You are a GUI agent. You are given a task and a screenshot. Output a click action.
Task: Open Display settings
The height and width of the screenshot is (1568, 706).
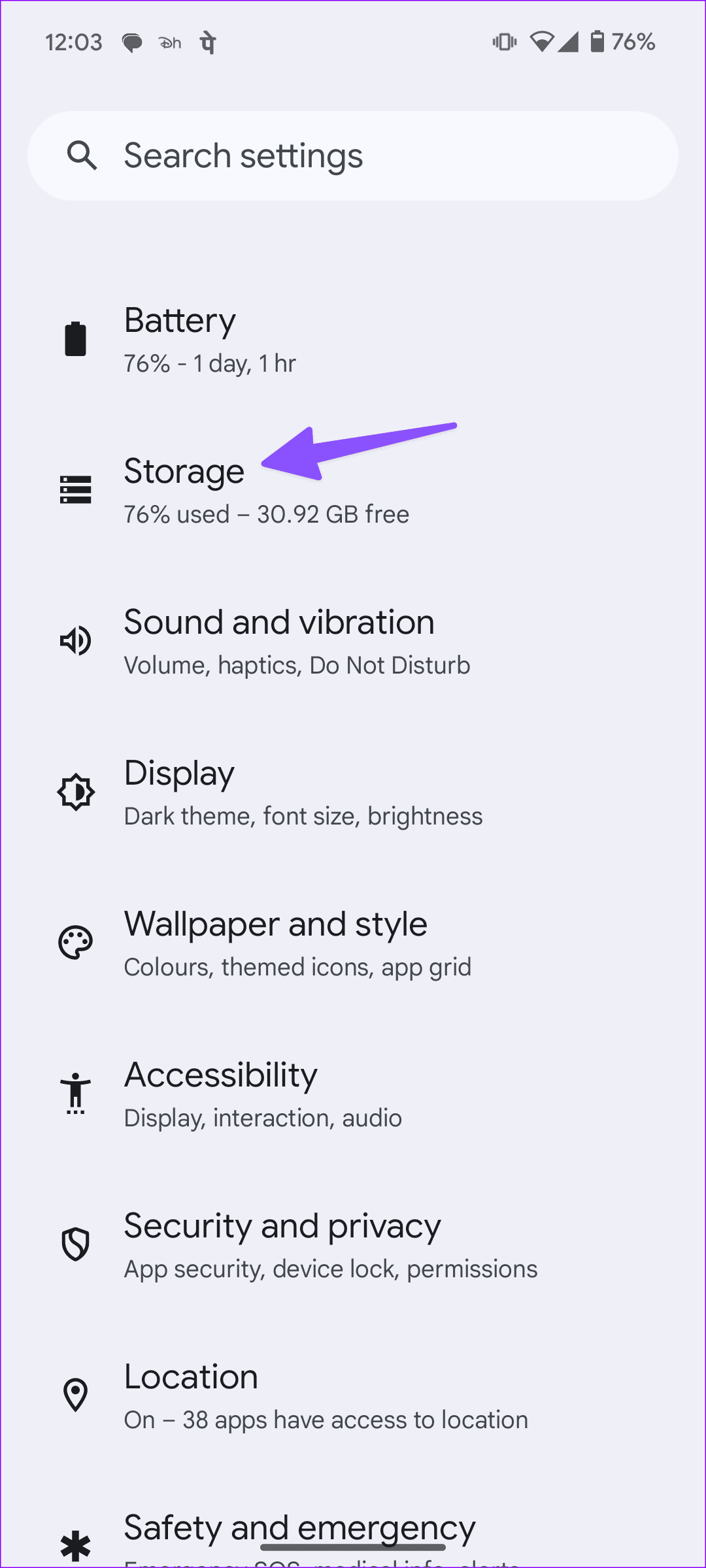[x=303, y=792]
